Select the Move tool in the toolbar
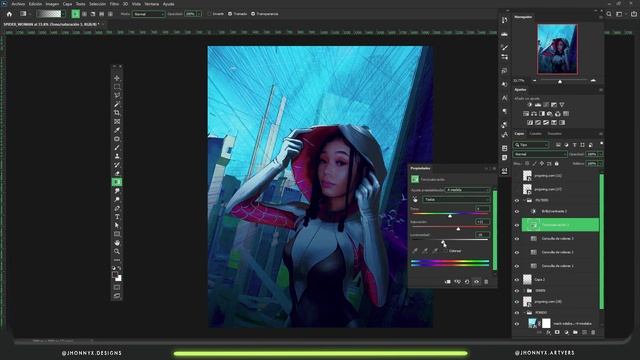640x360 pixels. [117, 78]
